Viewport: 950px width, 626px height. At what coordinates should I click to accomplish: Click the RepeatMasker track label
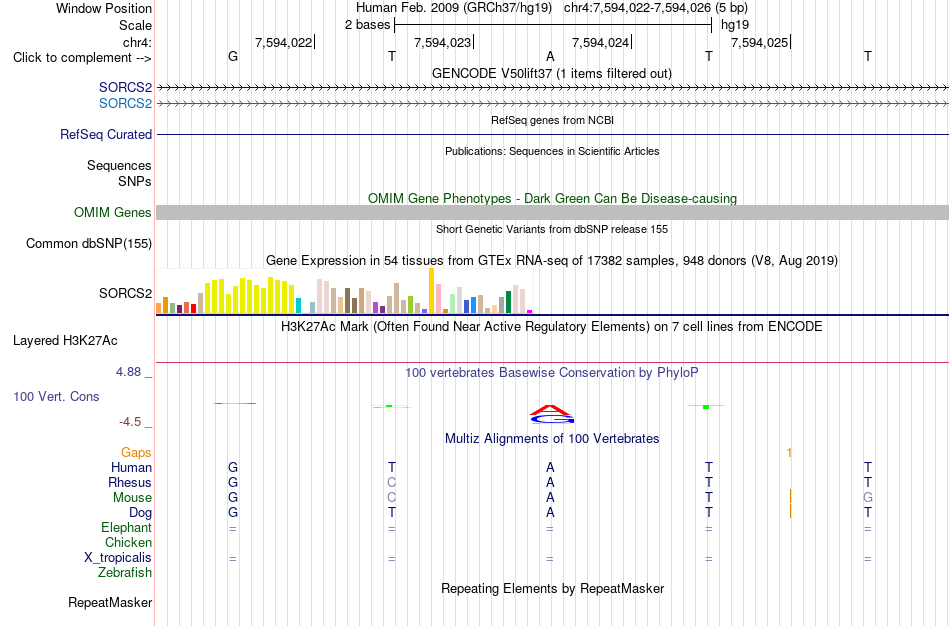point(110,602)
